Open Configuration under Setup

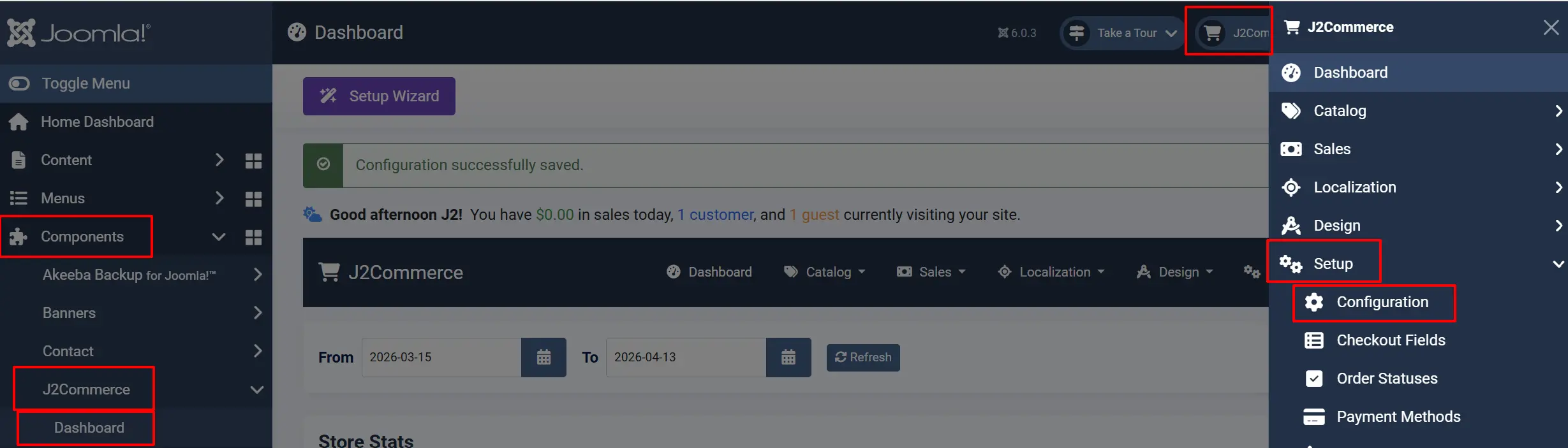pyautogui.click(x=1382, y=302)
